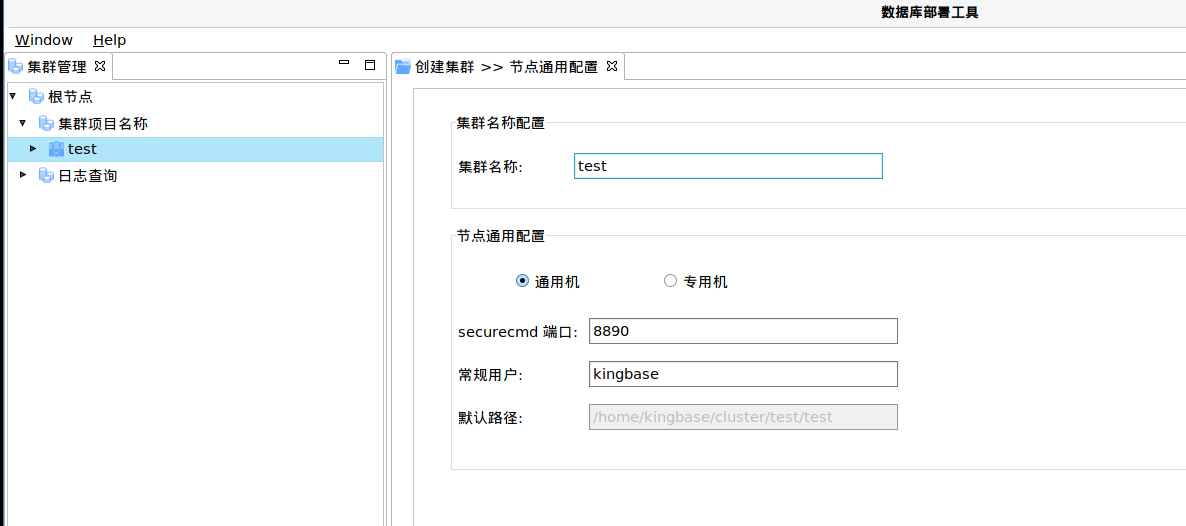Screen dimensions: 1186x526
Task: Open the Window menu
Action: click(44, 40)
